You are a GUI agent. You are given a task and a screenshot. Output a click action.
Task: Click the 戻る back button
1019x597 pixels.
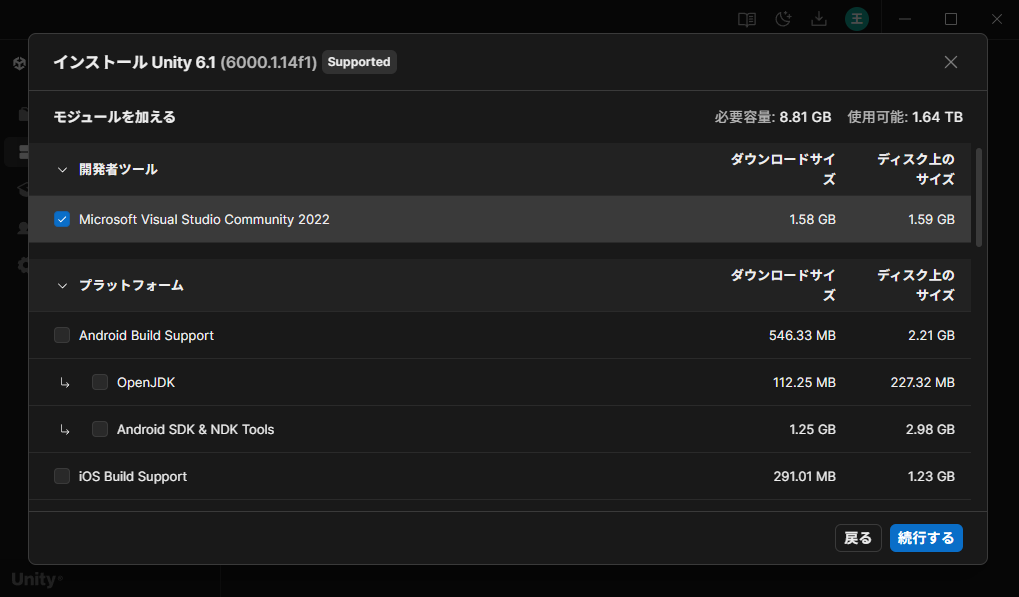pos(858,538)
